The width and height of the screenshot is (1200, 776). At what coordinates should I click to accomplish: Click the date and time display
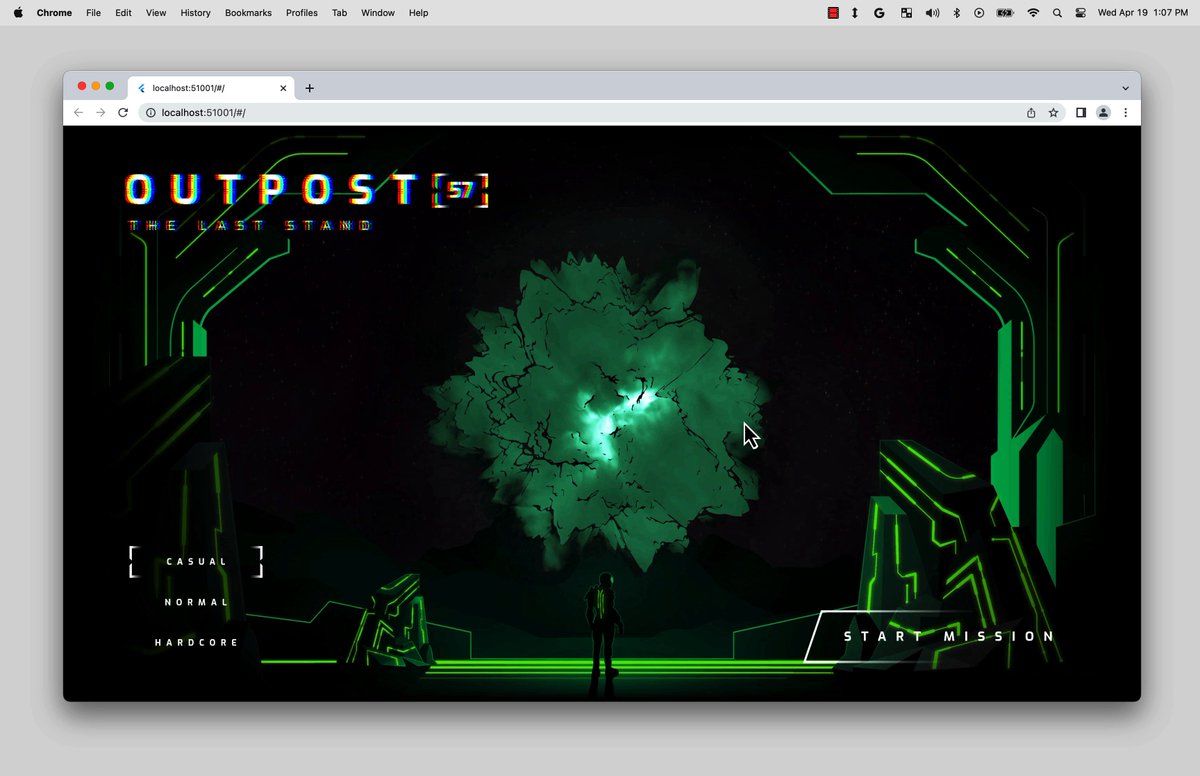(x=1142, y=13)
